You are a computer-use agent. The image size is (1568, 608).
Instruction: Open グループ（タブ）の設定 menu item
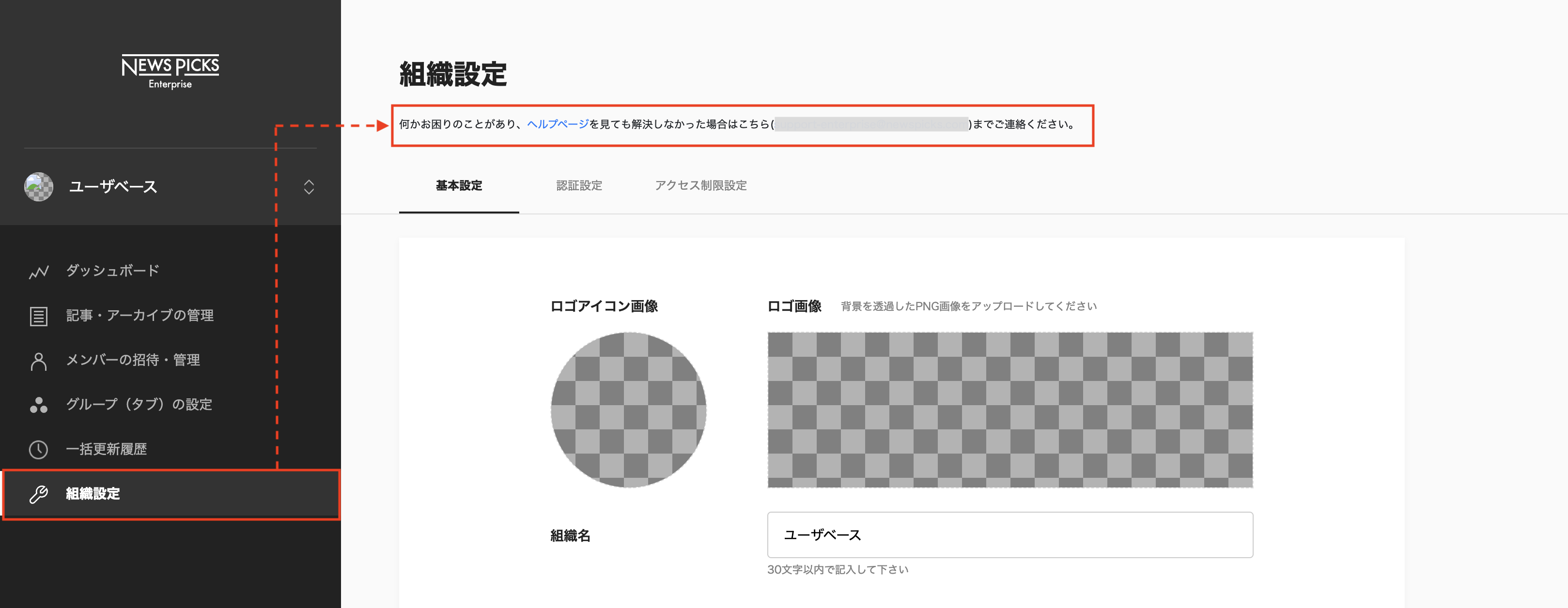[139, 404]
